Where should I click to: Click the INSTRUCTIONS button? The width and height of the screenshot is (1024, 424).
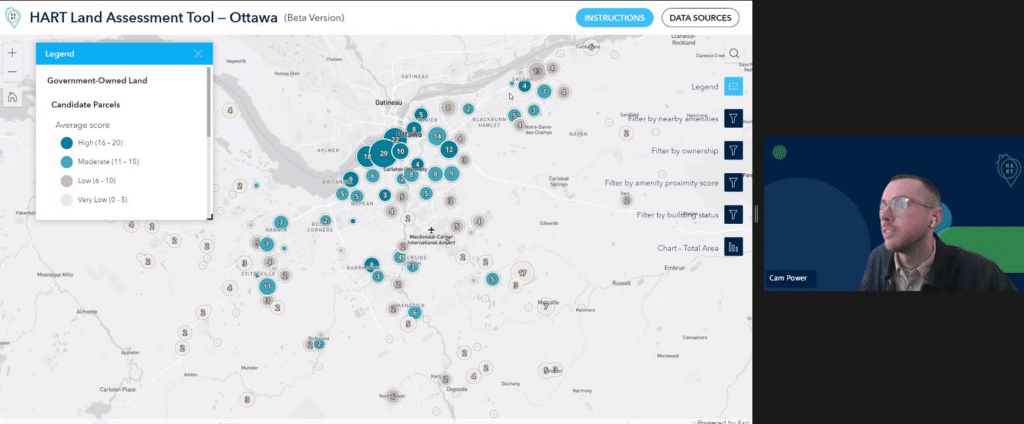(x=614, y=18)
